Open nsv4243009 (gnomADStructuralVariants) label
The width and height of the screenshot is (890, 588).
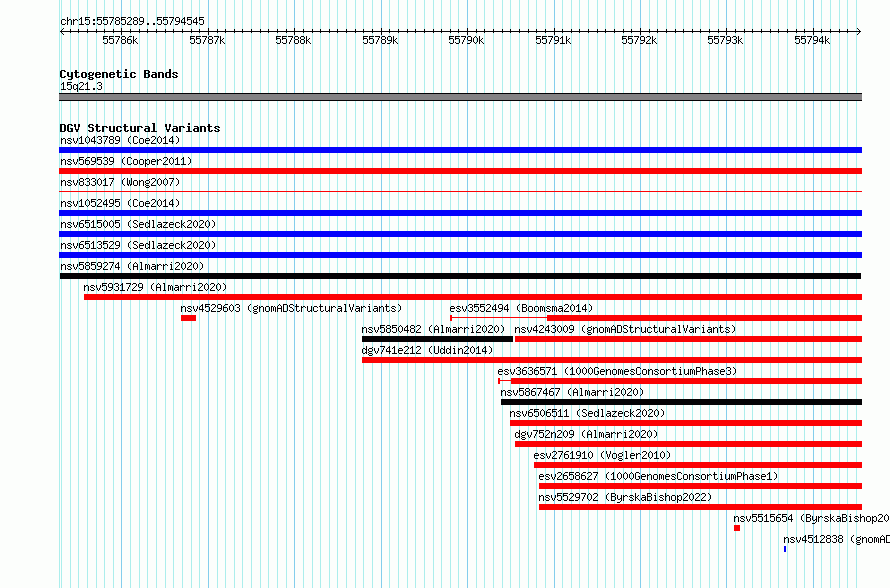[625, 329]
